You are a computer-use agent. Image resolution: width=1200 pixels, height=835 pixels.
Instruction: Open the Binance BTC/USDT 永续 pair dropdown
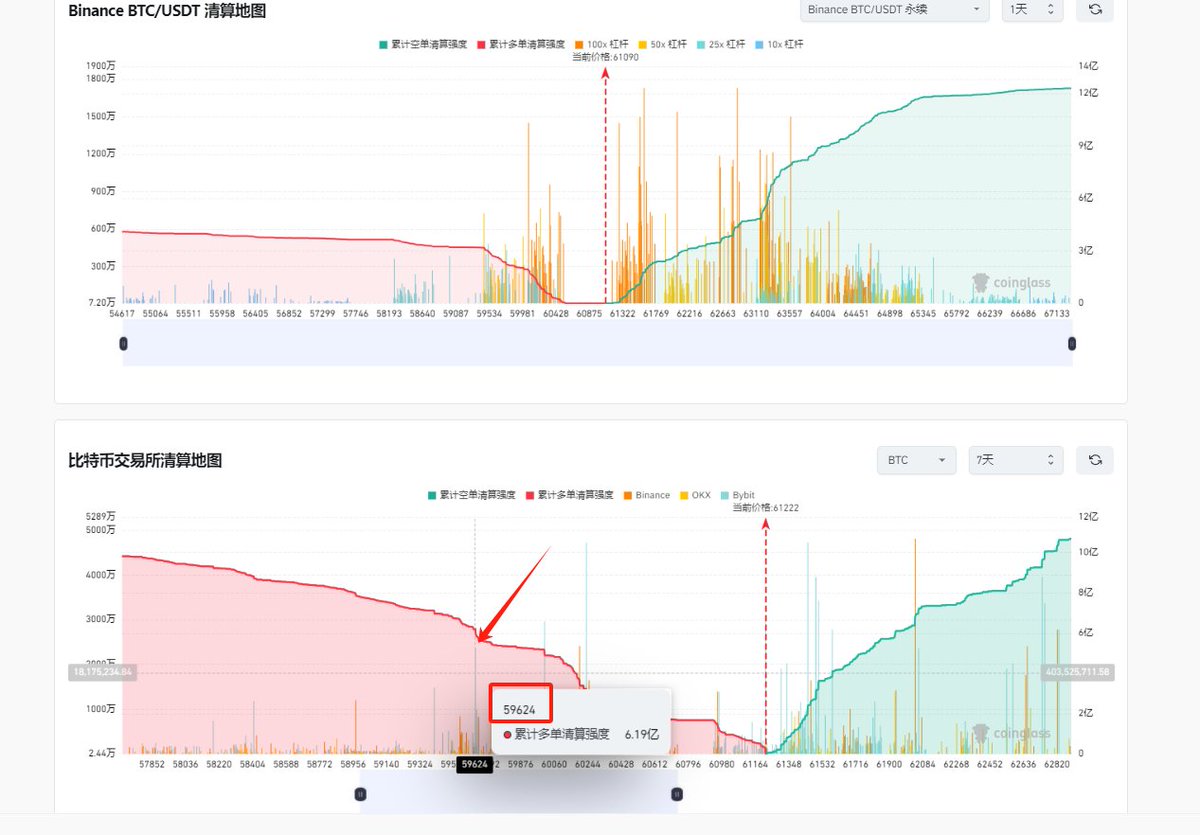[895, 10]
